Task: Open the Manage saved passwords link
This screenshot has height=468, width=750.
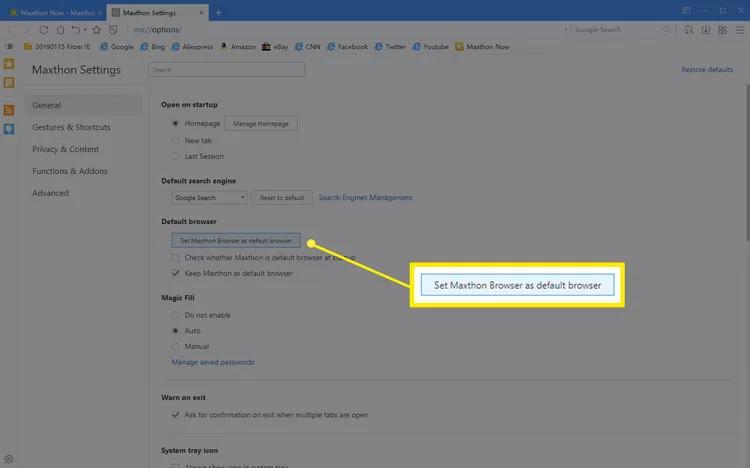Action: pos(213,362)
